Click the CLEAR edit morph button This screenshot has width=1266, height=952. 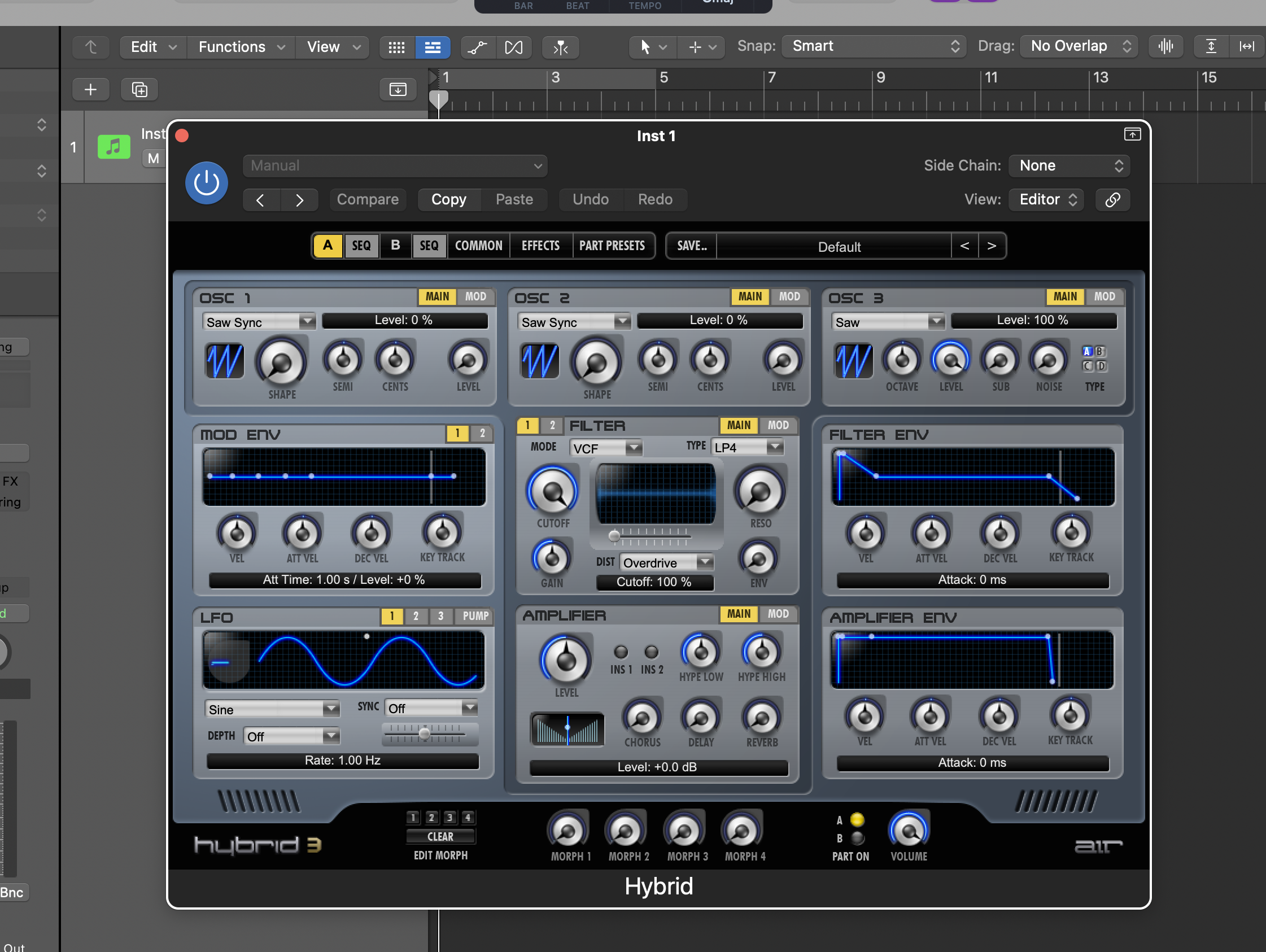coord(440,836)
